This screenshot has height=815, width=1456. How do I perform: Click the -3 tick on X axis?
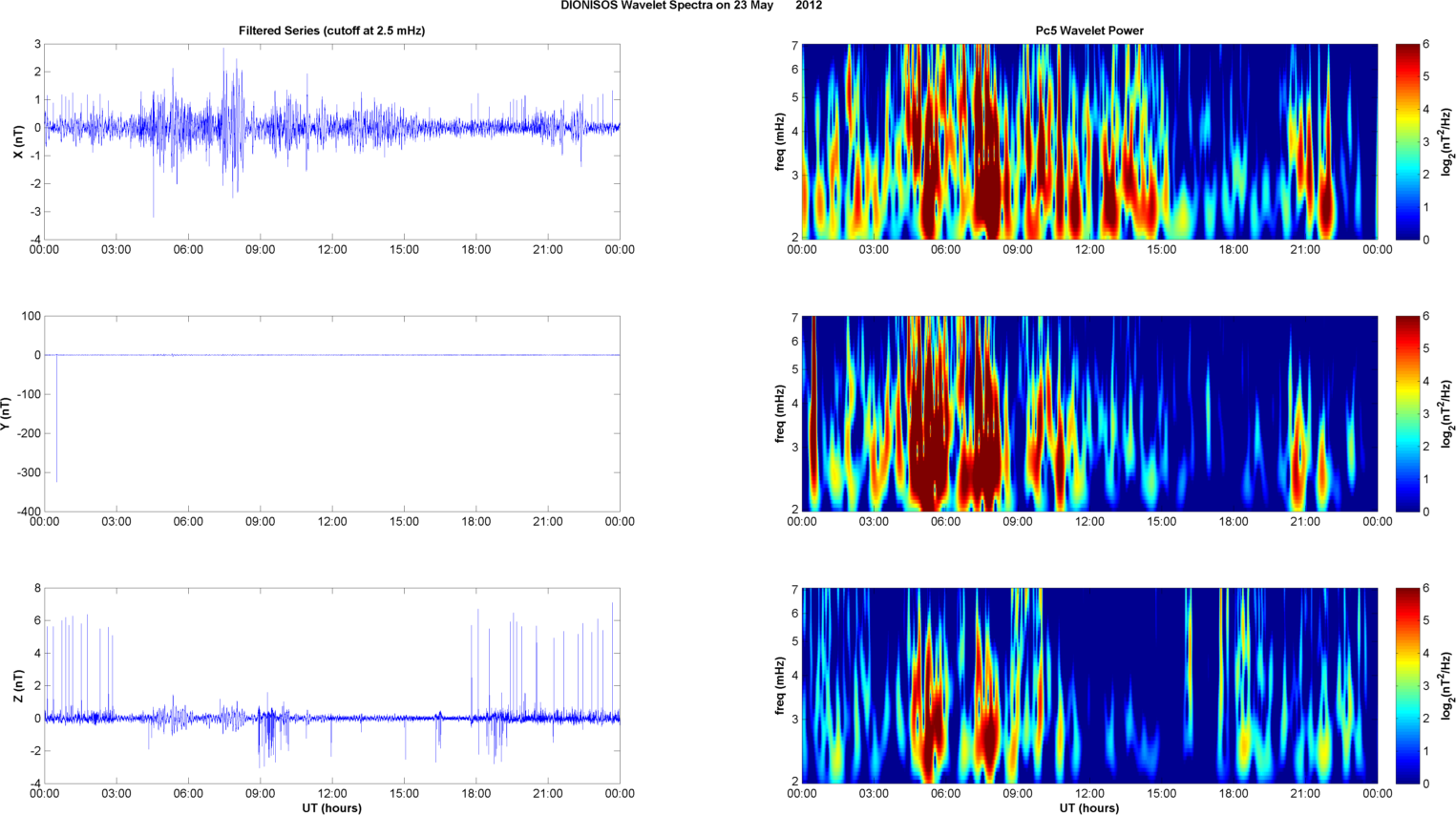[x=35, y=212]
